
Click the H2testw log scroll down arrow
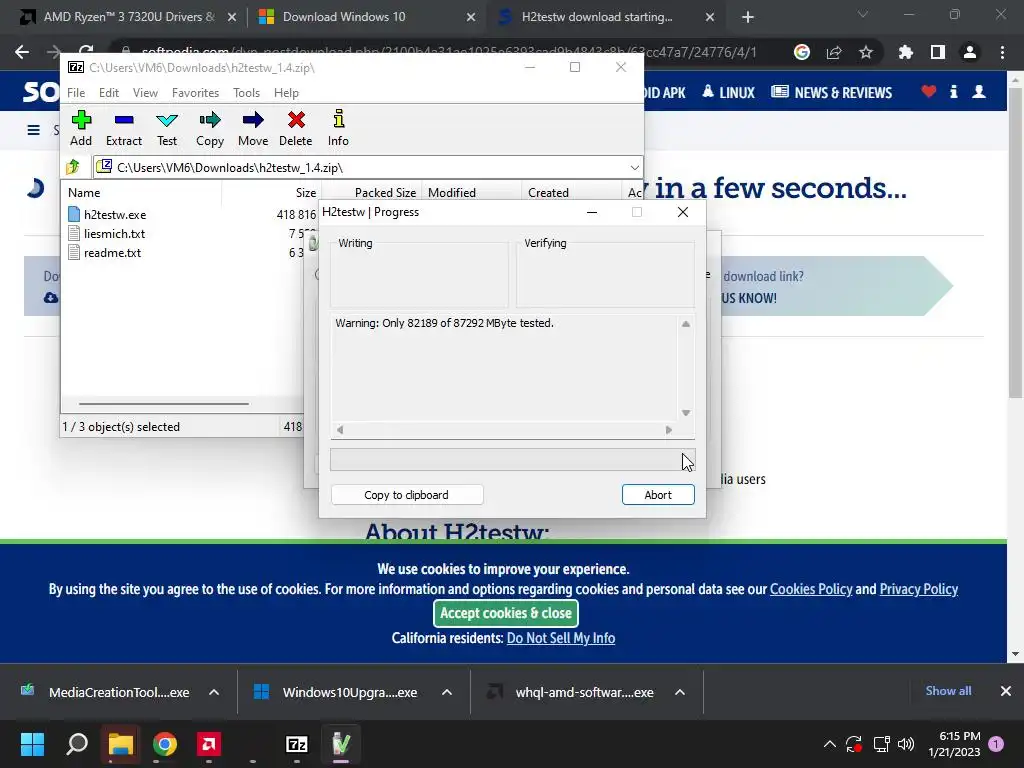[x=686, y=413]
